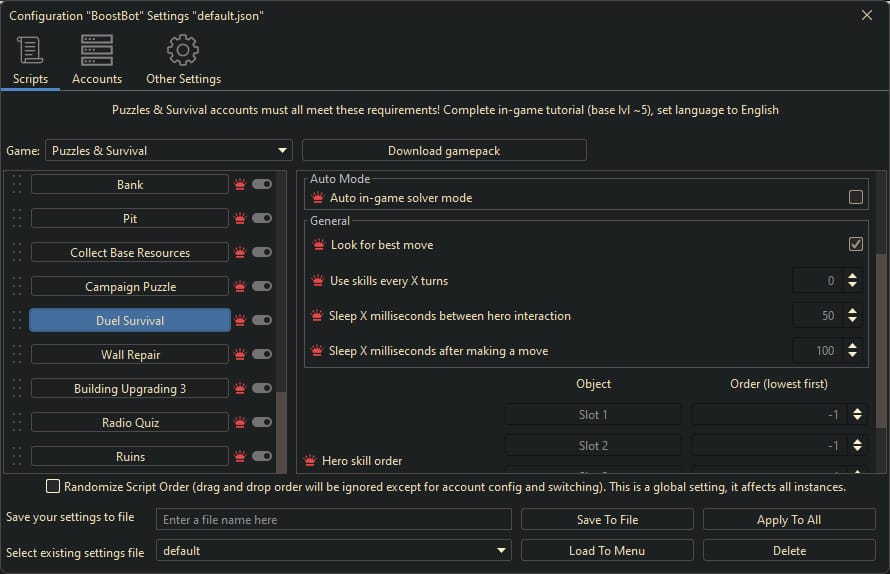Screen dimensions: 890x574
Task: Open the Scripts tab icon
Action: (30, 50)
